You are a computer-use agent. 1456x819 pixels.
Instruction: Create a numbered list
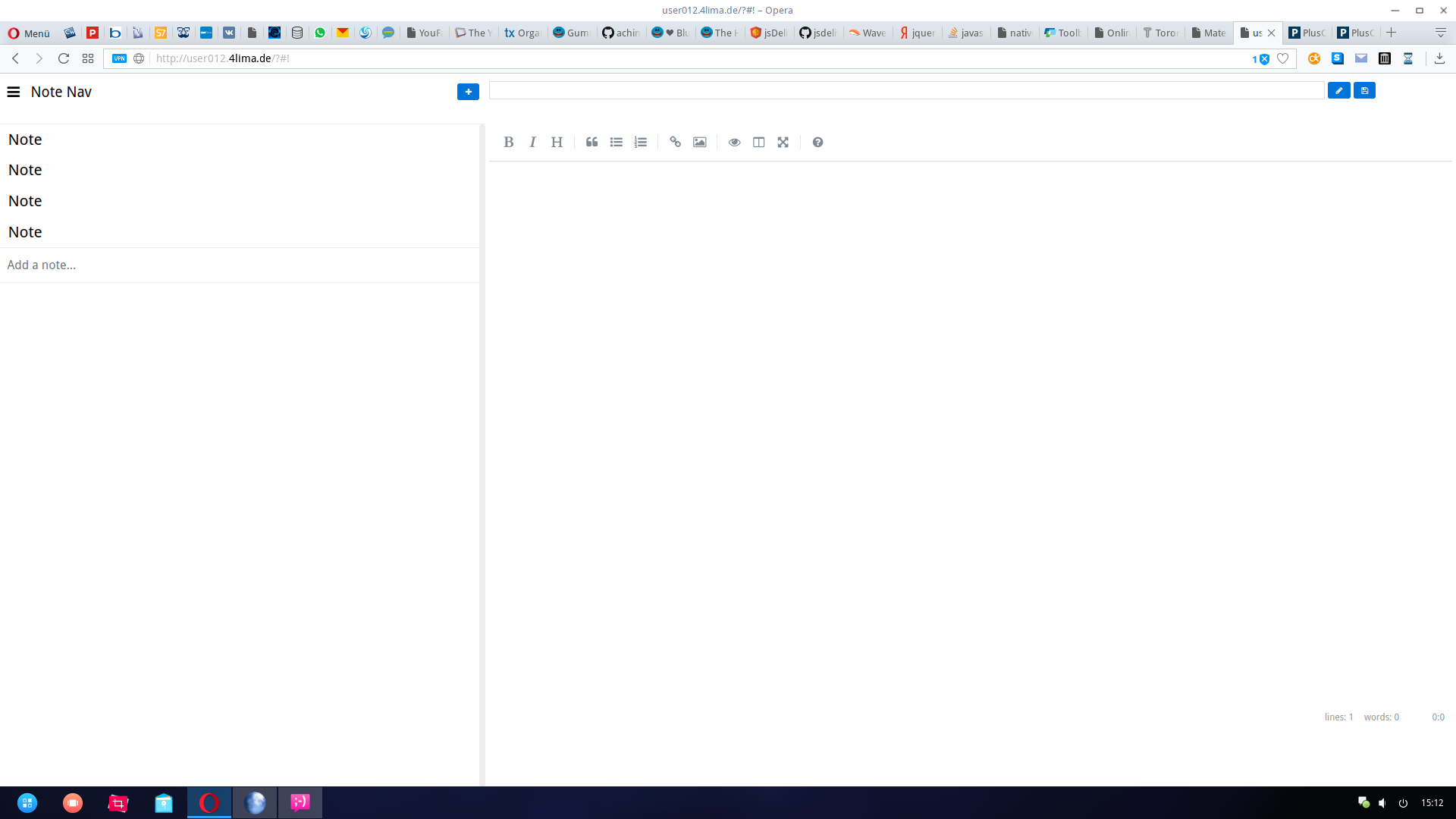pyautogui.click(x=641, y=142)
